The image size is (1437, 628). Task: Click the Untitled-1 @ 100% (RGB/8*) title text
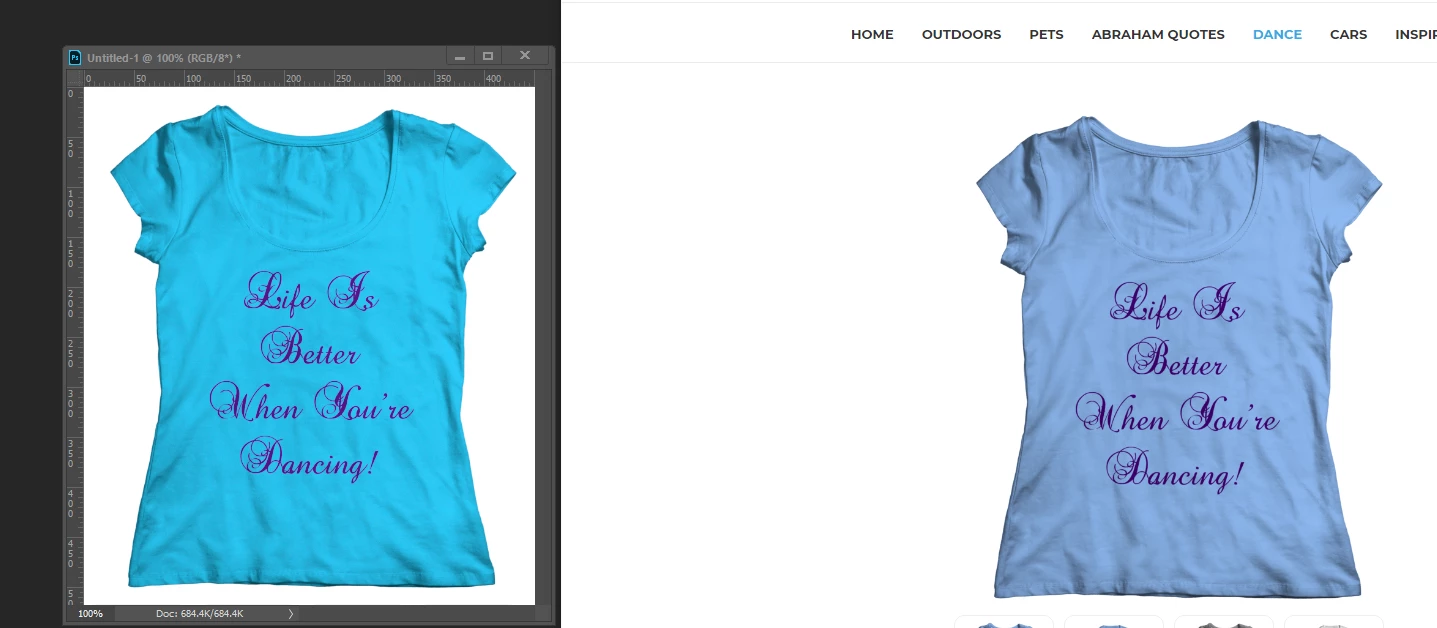[164, 58]
